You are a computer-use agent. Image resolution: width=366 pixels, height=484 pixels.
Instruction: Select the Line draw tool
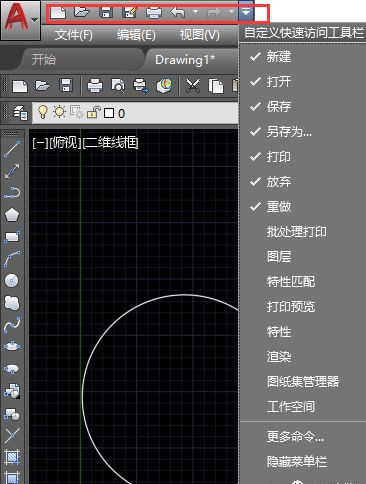click(12, 149)
